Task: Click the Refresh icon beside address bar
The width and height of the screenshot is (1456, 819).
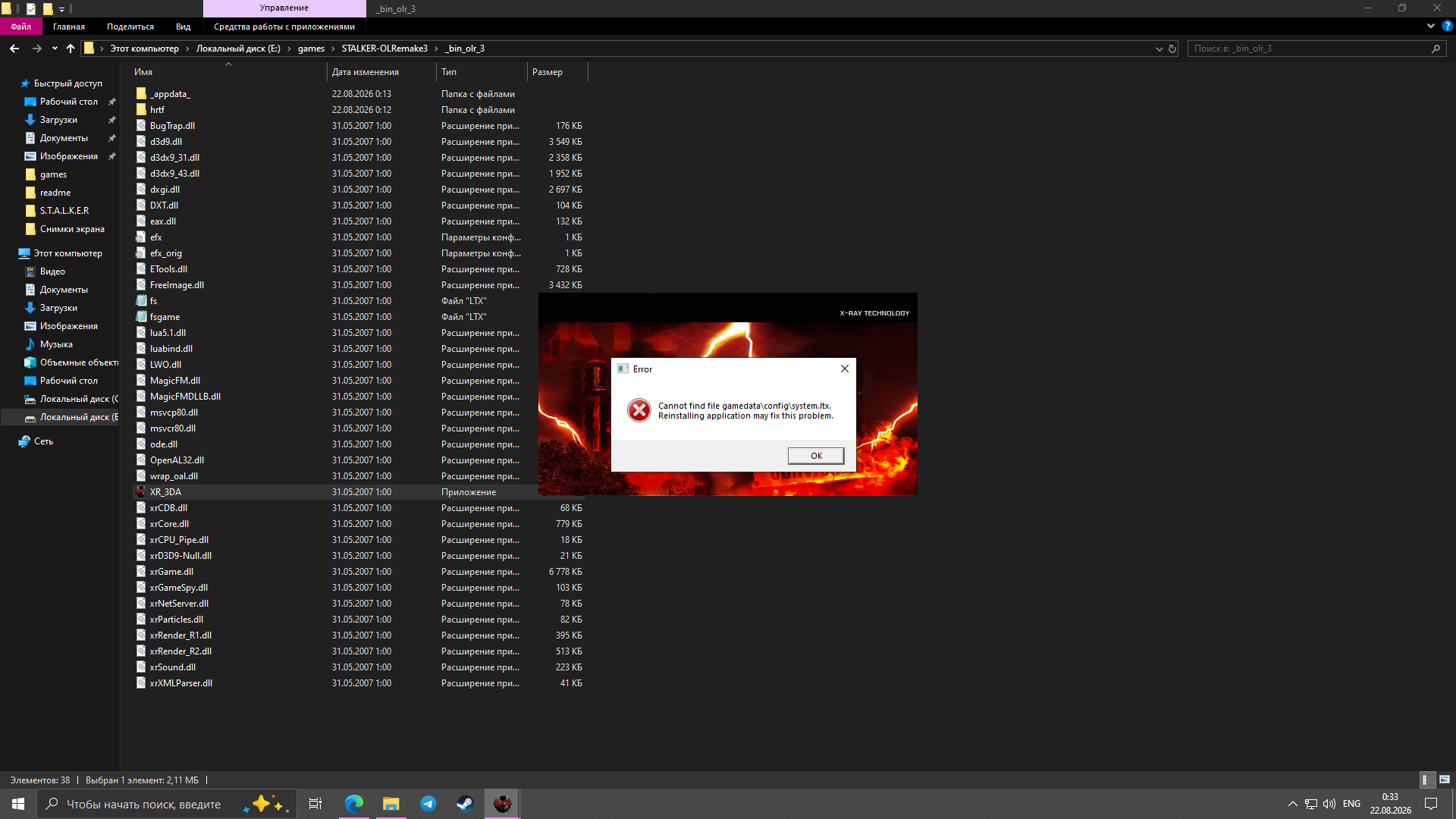Action: pyautogui.click(x=1172, y=49)
